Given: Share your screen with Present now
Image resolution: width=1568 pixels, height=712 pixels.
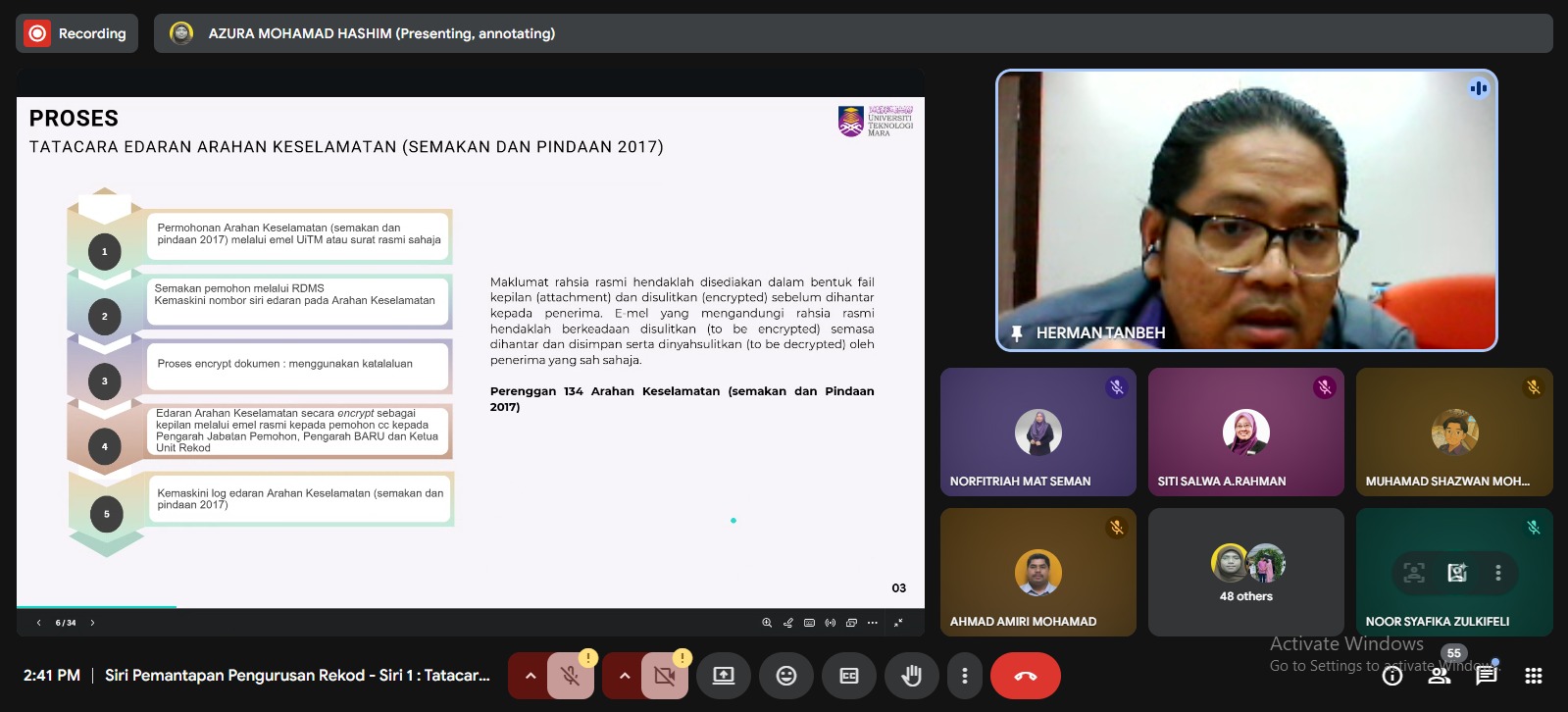Looking at the screenshot, I should pos(724,676).
